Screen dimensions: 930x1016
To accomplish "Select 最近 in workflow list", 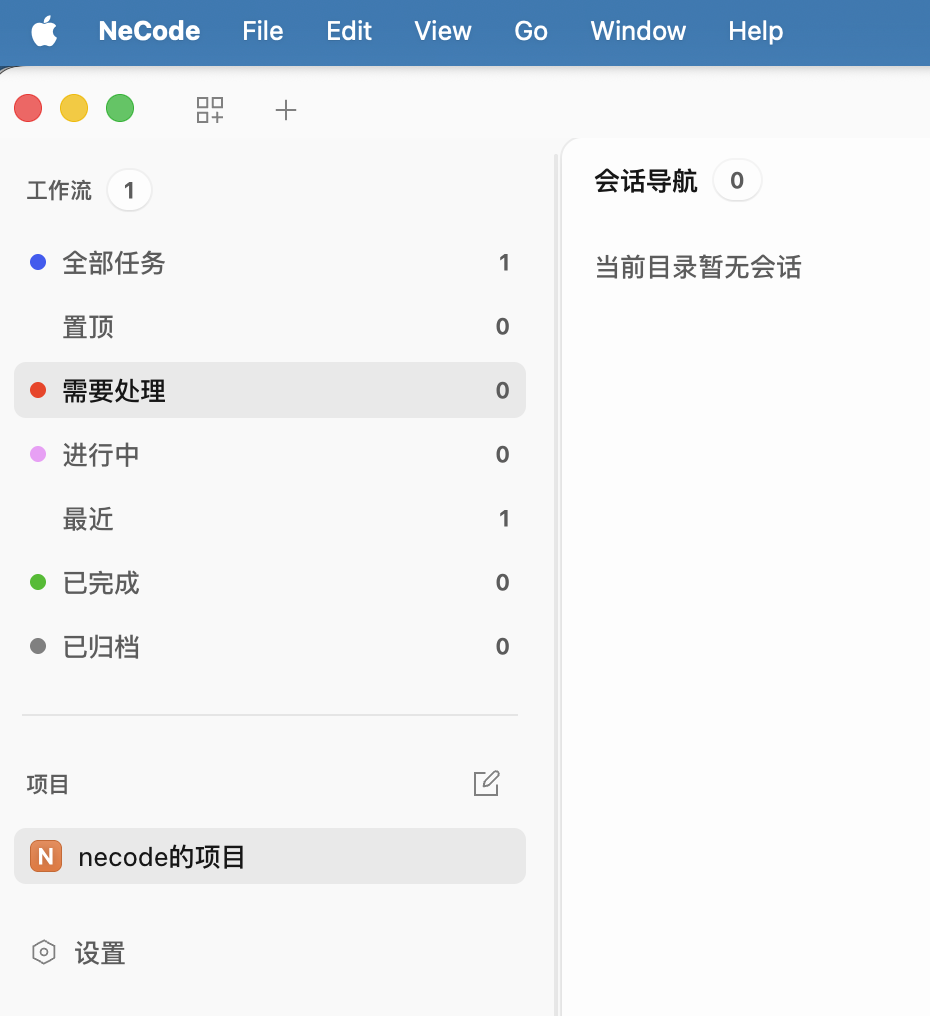I will pyautogui.click(x=270, y=518).
